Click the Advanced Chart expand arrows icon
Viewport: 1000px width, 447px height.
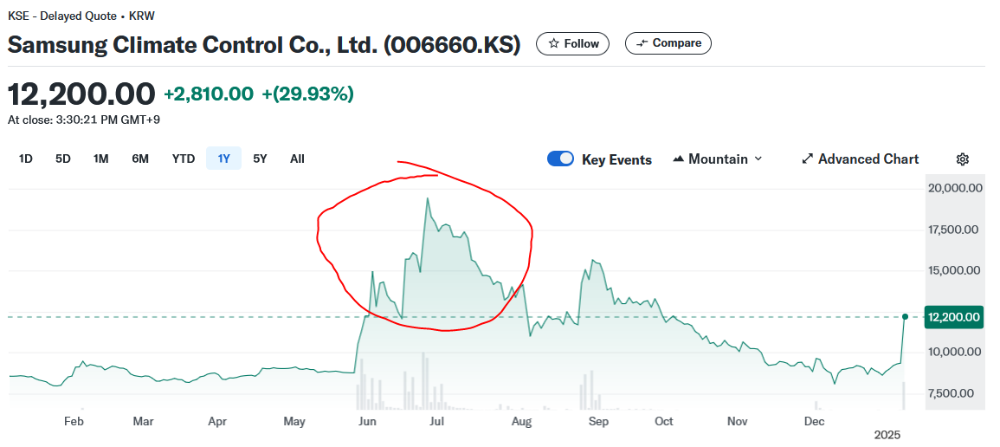808,159
